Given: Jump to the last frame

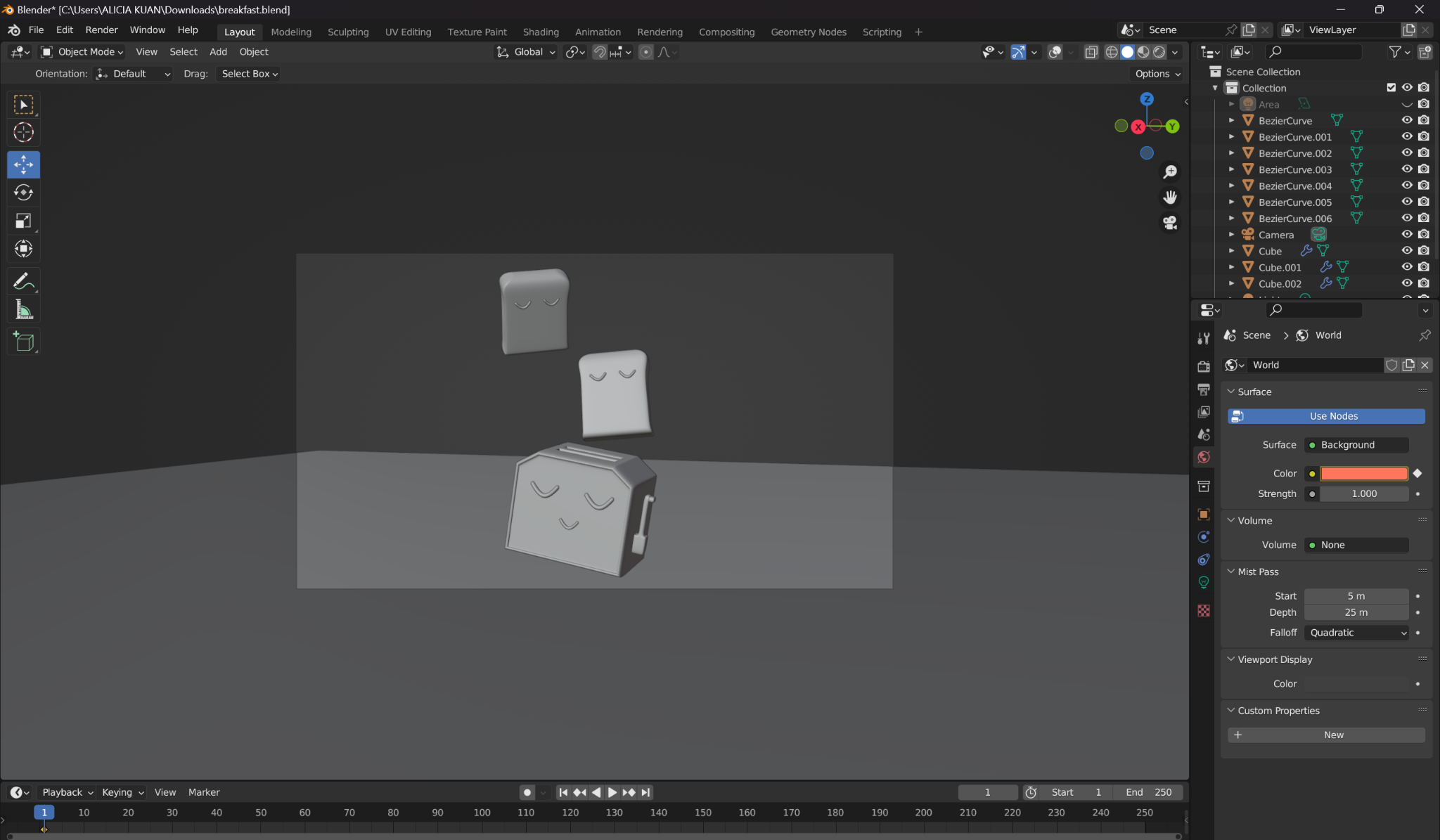Looking at the screenshot, I should (x=645, y=792).
